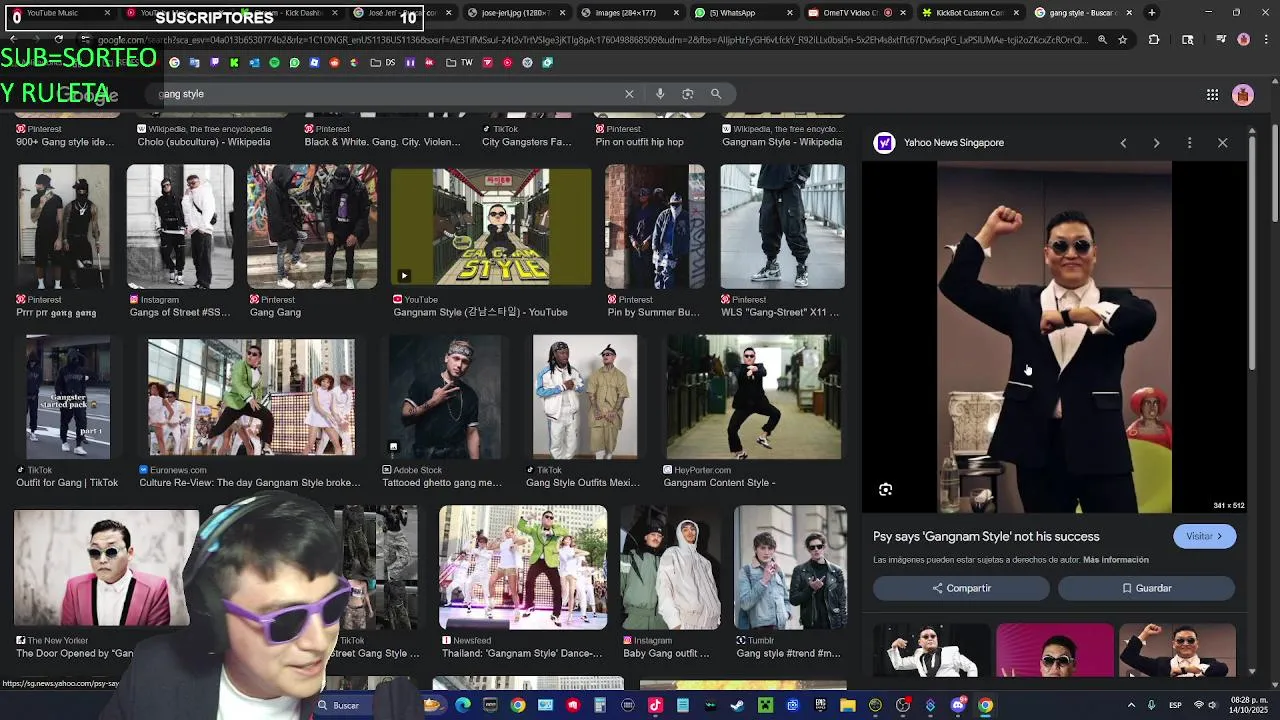Click the Compartir share button
1280x720 pixels.
961,589
